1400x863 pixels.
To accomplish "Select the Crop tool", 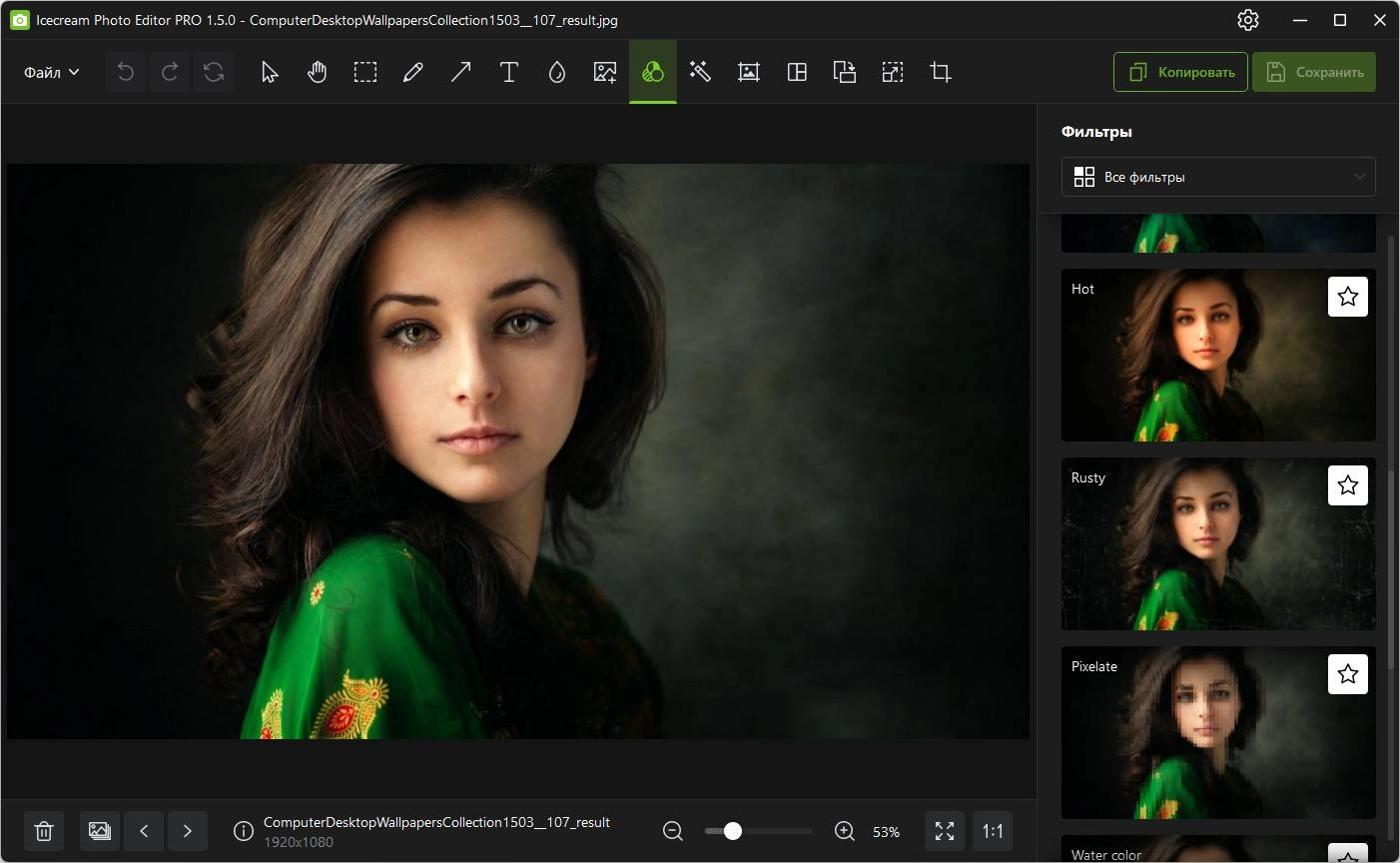I will pos(941,72).
